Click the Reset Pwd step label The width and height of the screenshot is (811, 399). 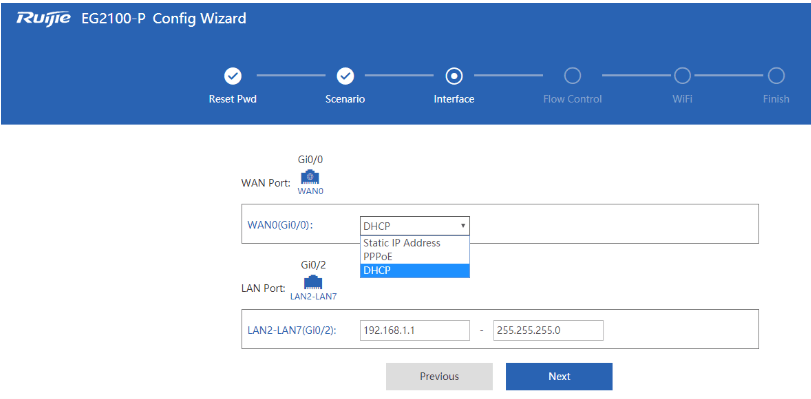(x=232, y=99)
